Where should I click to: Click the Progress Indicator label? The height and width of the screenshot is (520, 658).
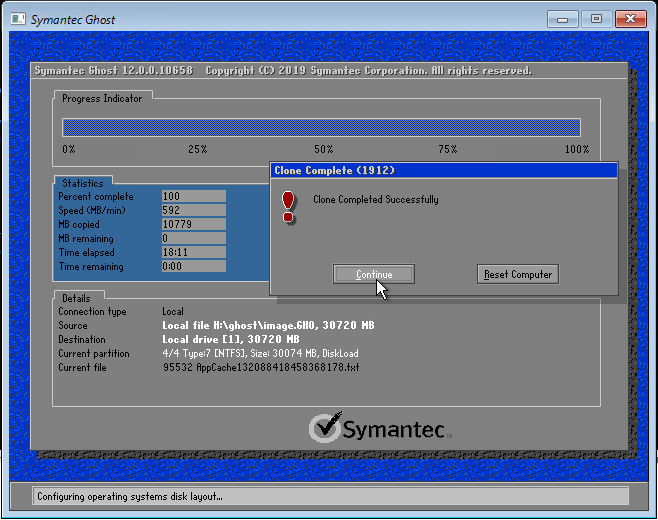coord(102,99)
